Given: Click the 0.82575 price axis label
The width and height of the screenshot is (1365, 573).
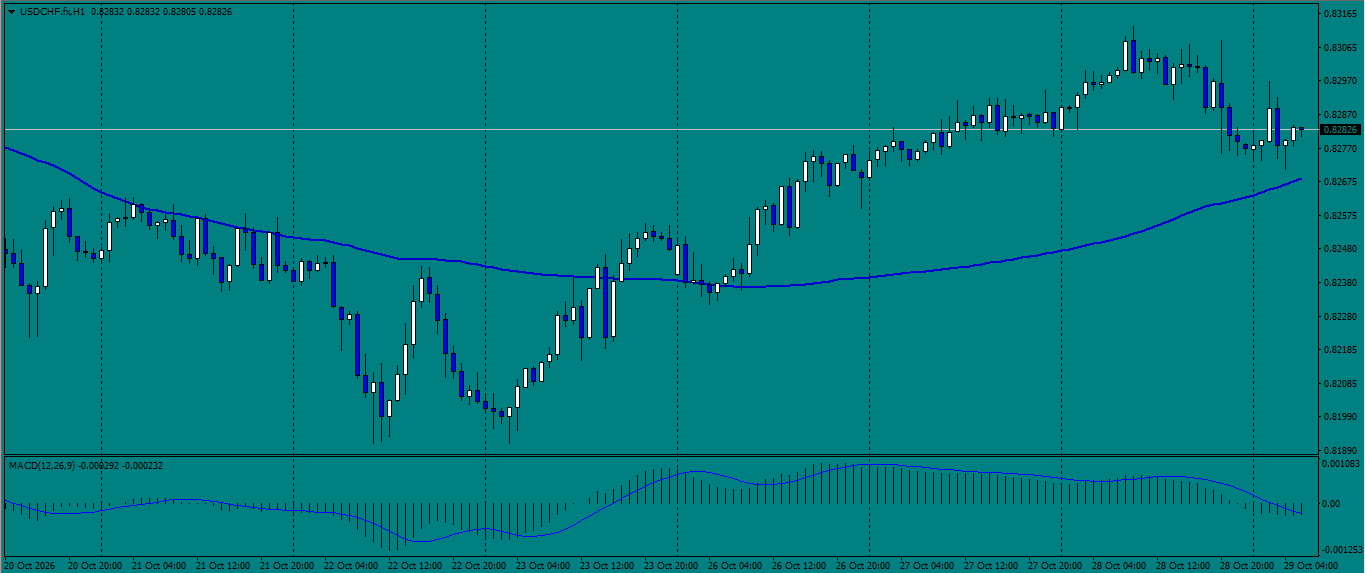Looking at the screenshot, I should pos(1340,216).
